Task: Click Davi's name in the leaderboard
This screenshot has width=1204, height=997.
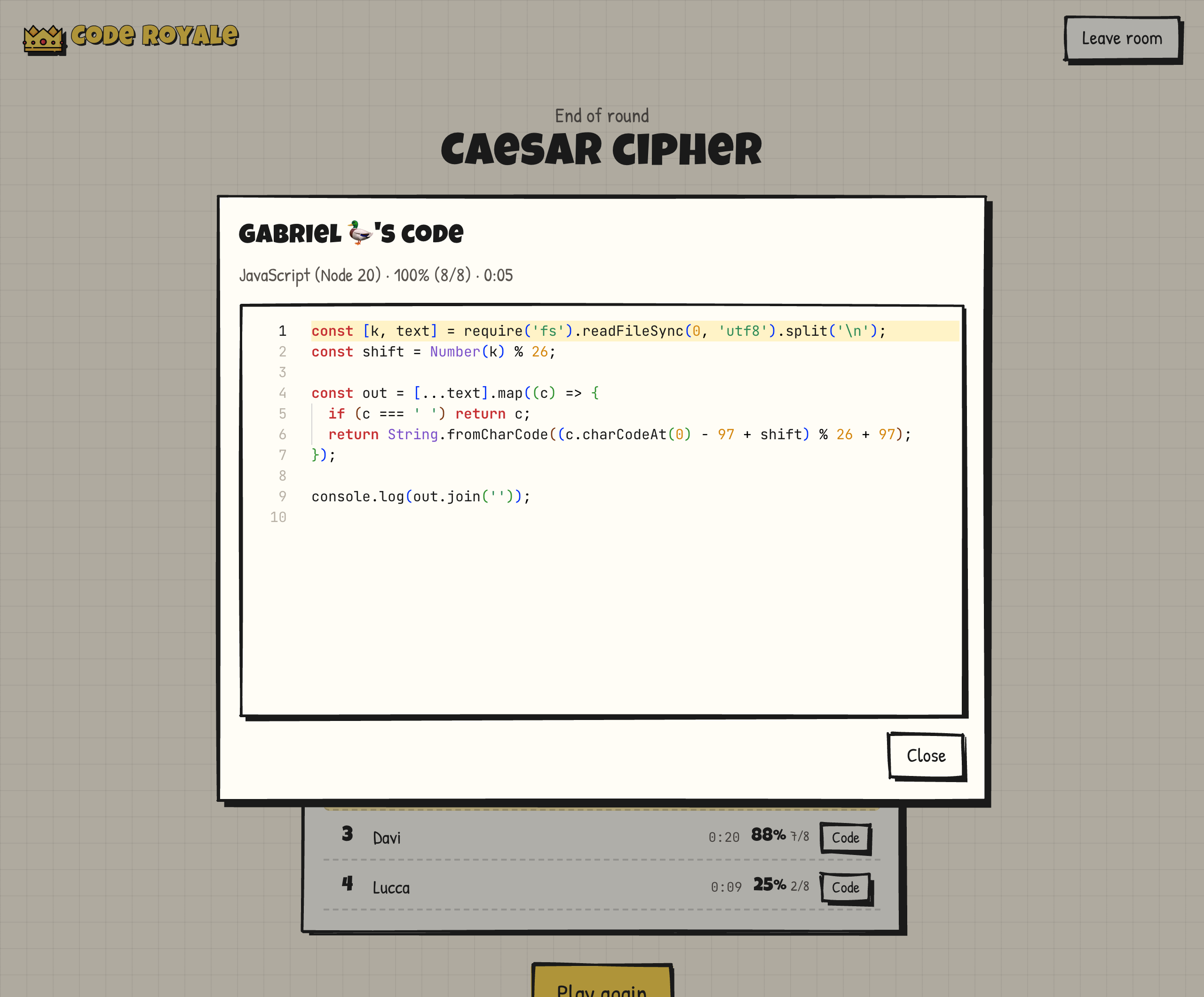Action: [x=387, y=838]
